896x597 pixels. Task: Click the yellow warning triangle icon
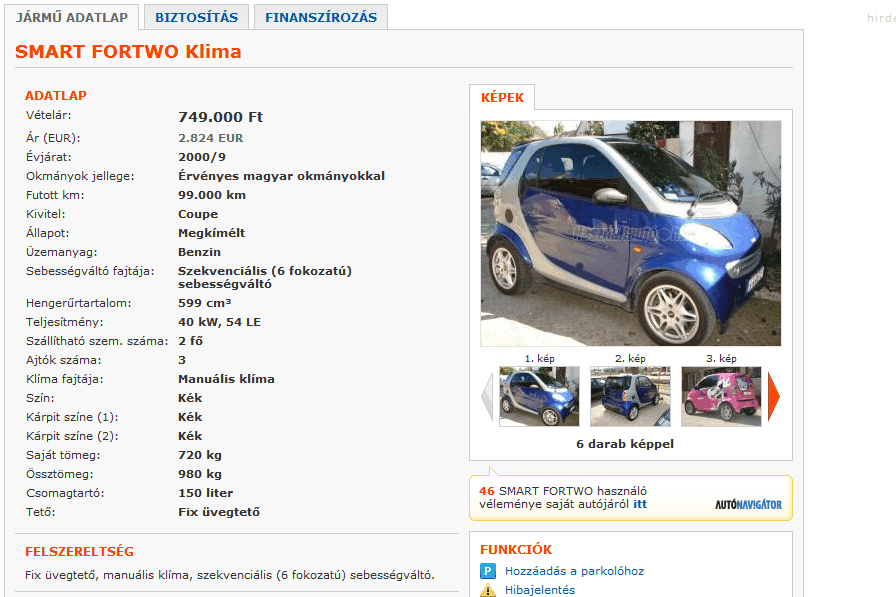pyautogui.click(x=487, y=590)
